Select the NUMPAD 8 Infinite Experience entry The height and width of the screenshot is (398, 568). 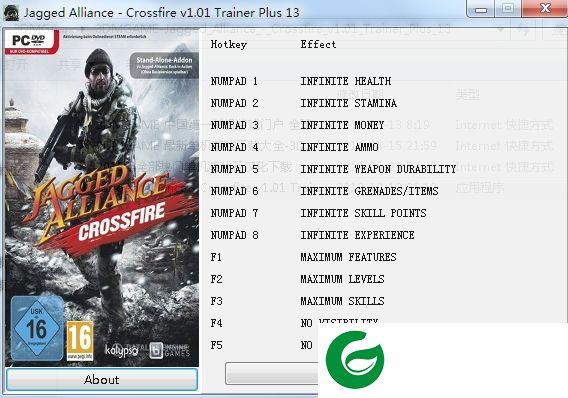(312, 235)
